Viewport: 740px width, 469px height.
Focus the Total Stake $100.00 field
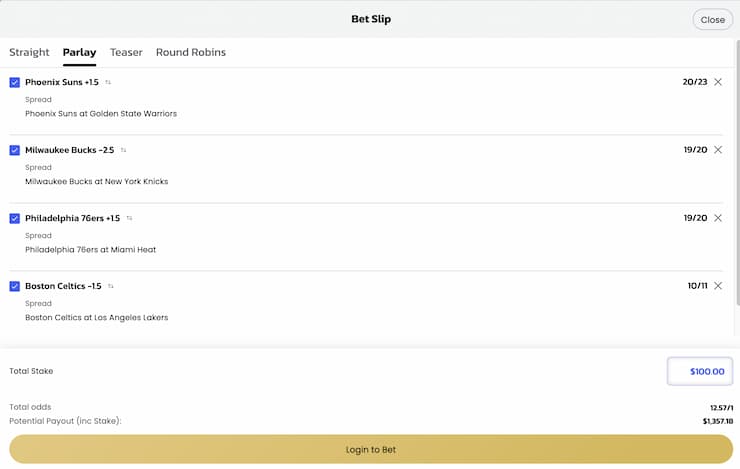pos(700,371)
